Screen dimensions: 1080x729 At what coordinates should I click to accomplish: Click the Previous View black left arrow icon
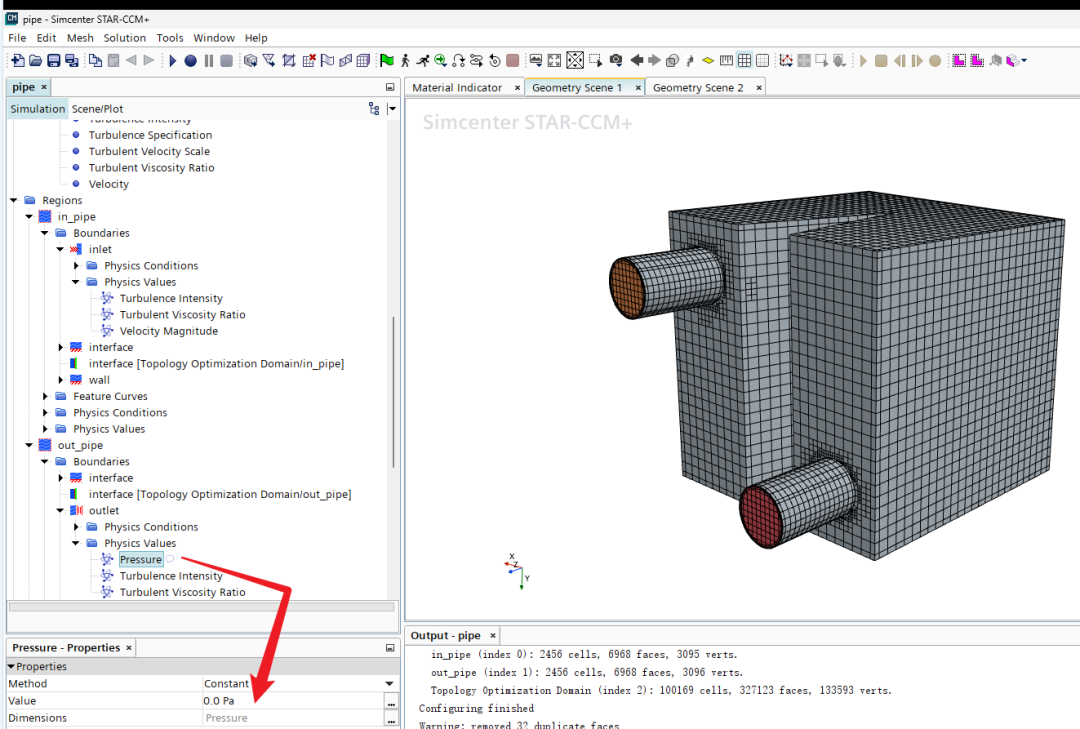click(636, 61)
